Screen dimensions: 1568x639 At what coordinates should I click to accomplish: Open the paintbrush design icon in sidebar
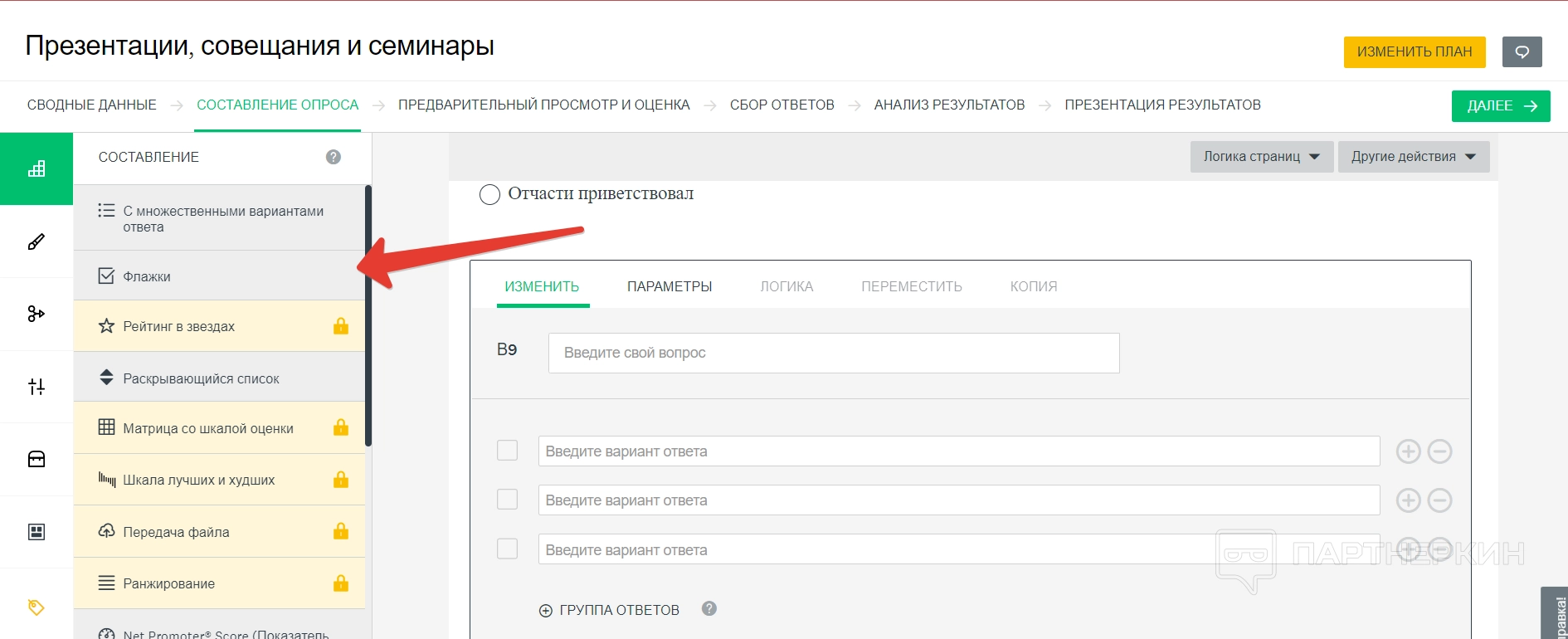click(x=37, y=241)
